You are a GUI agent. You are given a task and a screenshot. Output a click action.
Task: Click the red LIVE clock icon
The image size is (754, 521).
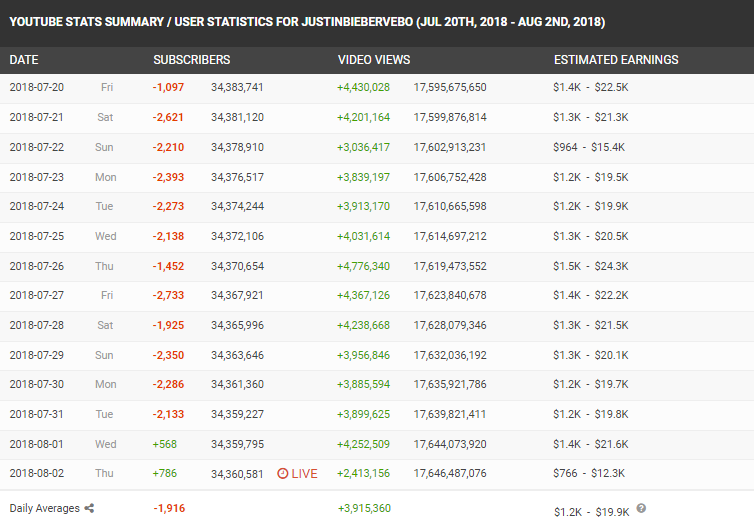283,473
